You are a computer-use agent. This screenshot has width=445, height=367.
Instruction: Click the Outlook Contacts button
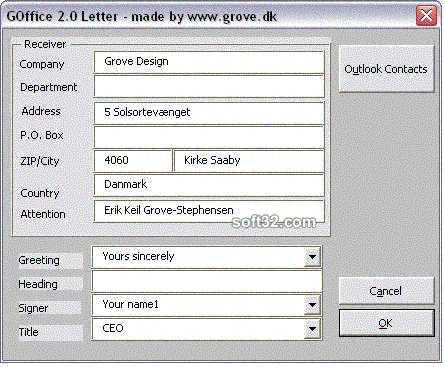point(386,69)
